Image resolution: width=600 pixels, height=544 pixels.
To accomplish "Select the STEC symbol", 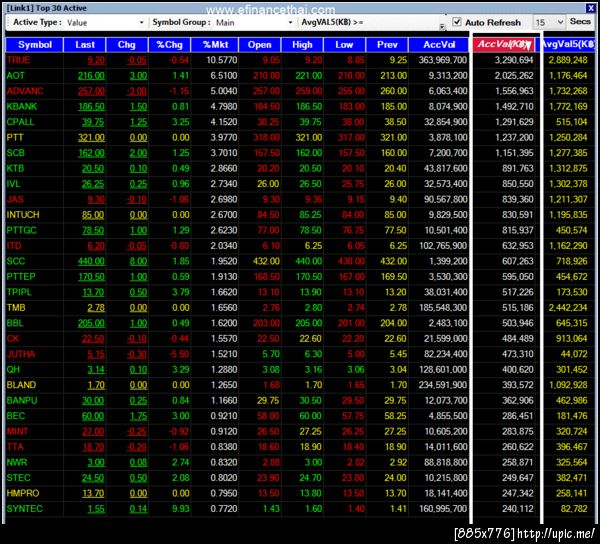I will pos(18,478).
